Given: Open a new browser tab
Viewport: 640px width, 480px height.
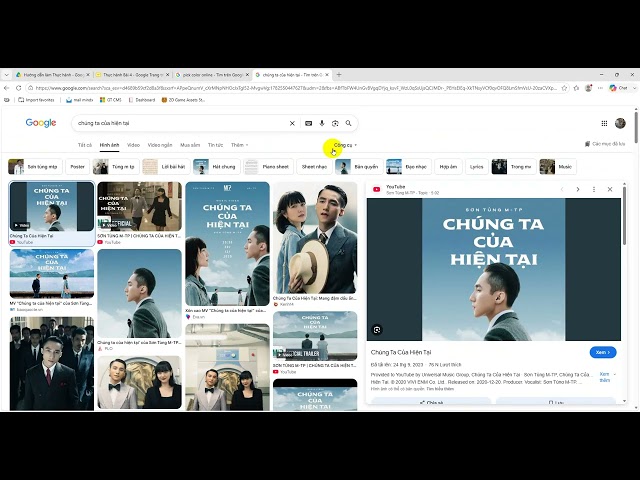Looking at the screenshot, I should [x=339, y=75].
